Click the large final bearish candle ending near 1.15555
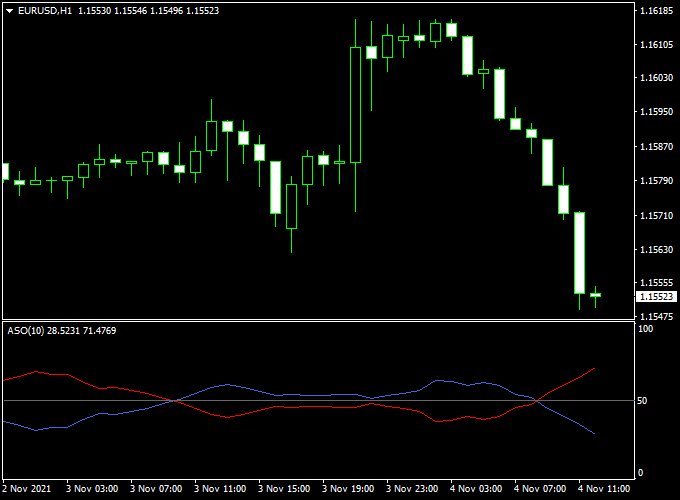680x500 pixels. tap(579, 253)
